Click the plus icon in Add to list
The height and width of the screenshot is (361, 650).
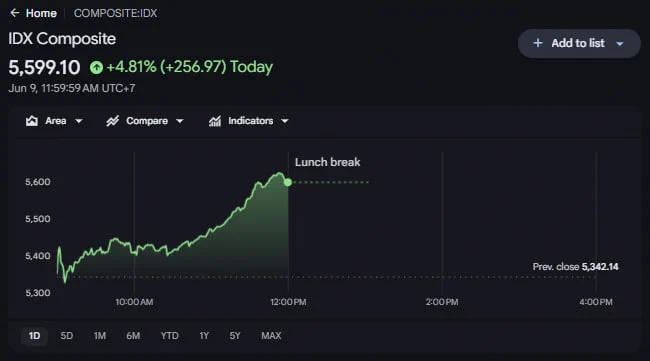coord(538,43)
